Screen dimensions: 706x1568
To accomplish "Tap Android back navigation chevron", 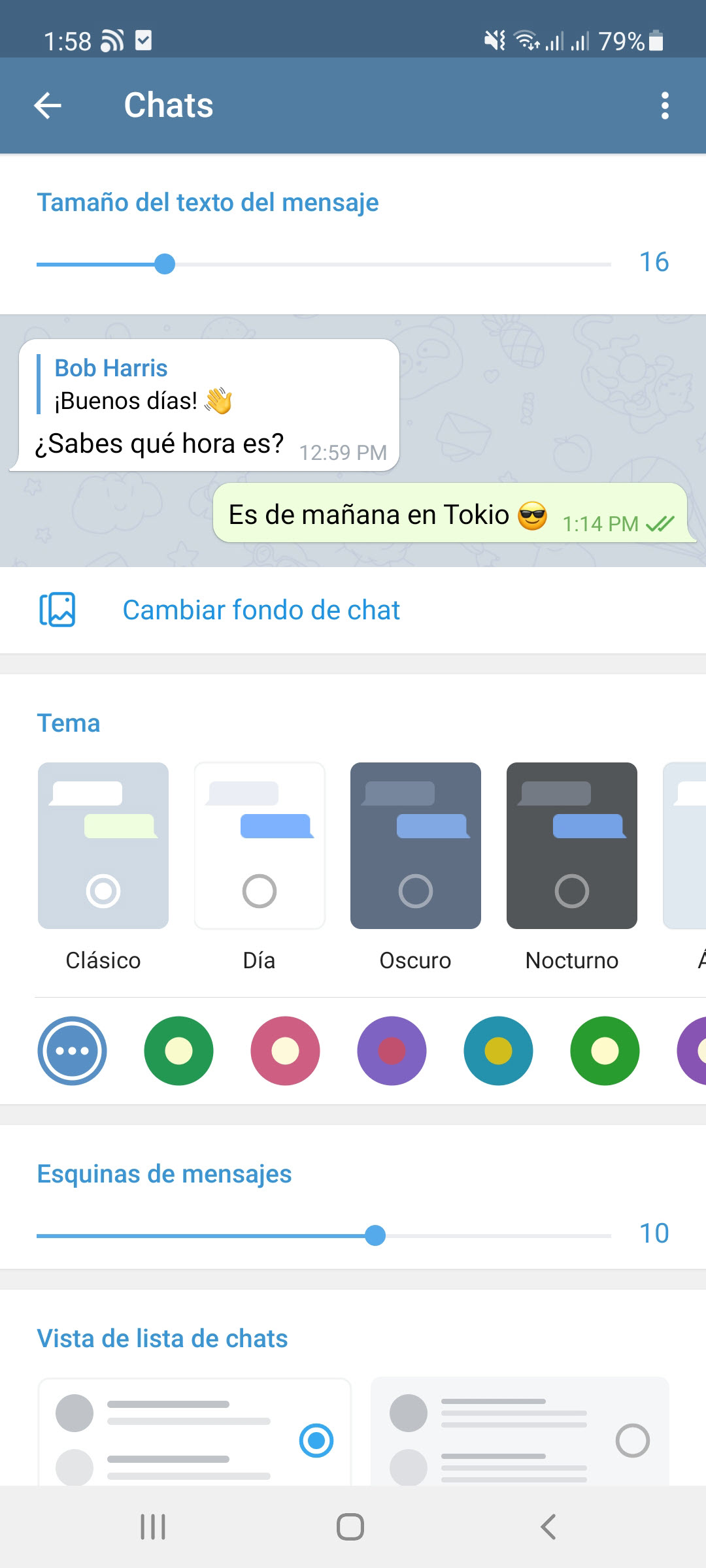I will pos(548,1527).
